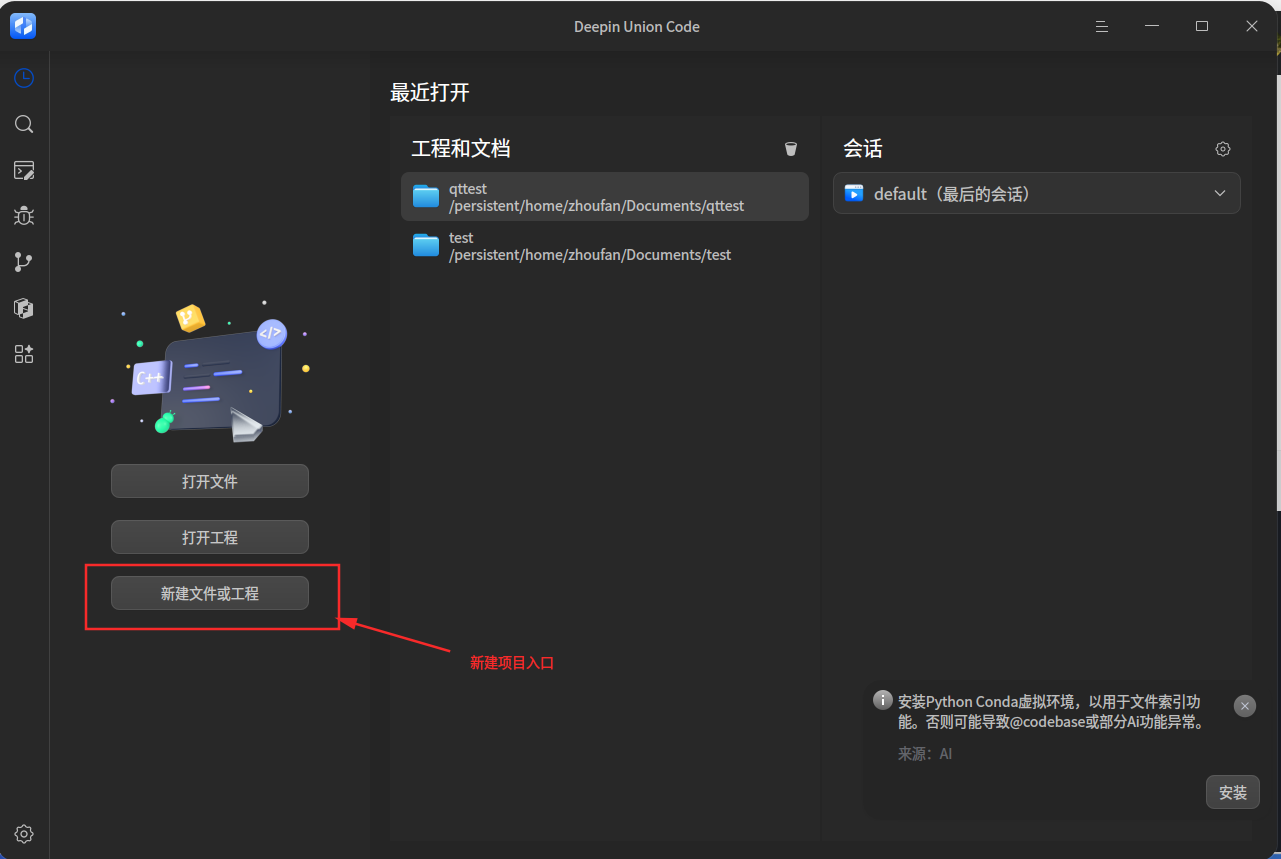Click the Deepin Union Code logo icon
Viewport: 1281px width, 859px height.
[23, 26]
